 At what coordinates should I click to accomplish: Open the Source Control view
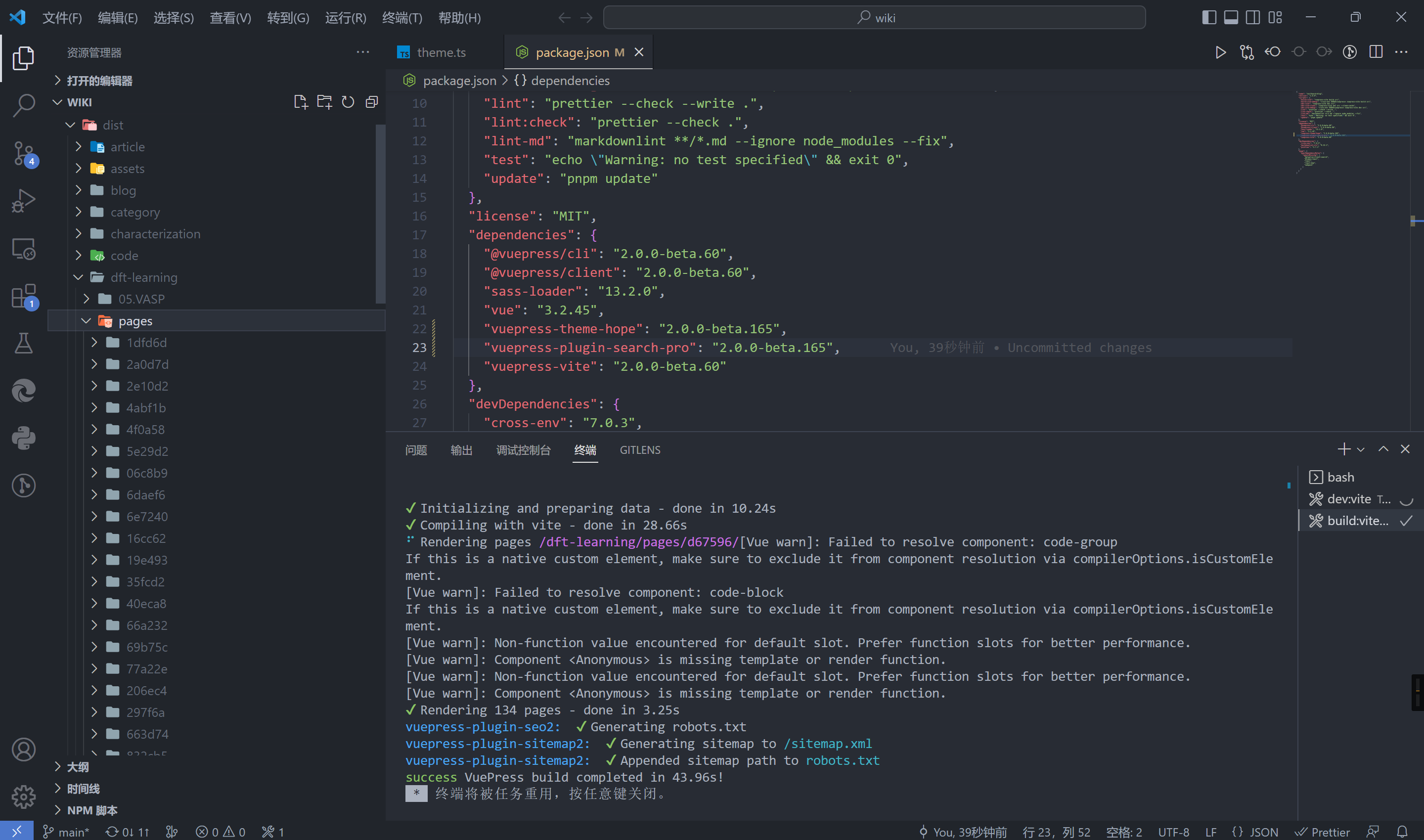pyautogui.click(x=24, y=153)
